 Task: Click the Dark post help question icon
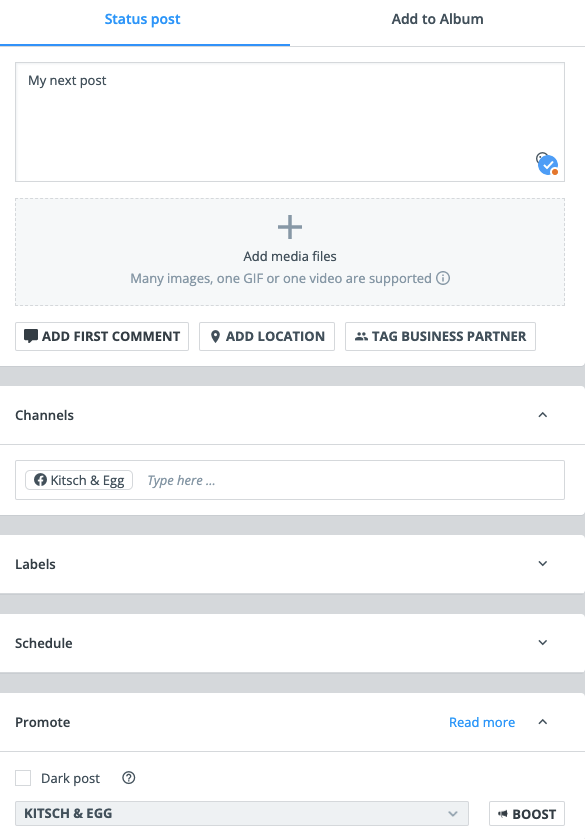coord(128,777)
